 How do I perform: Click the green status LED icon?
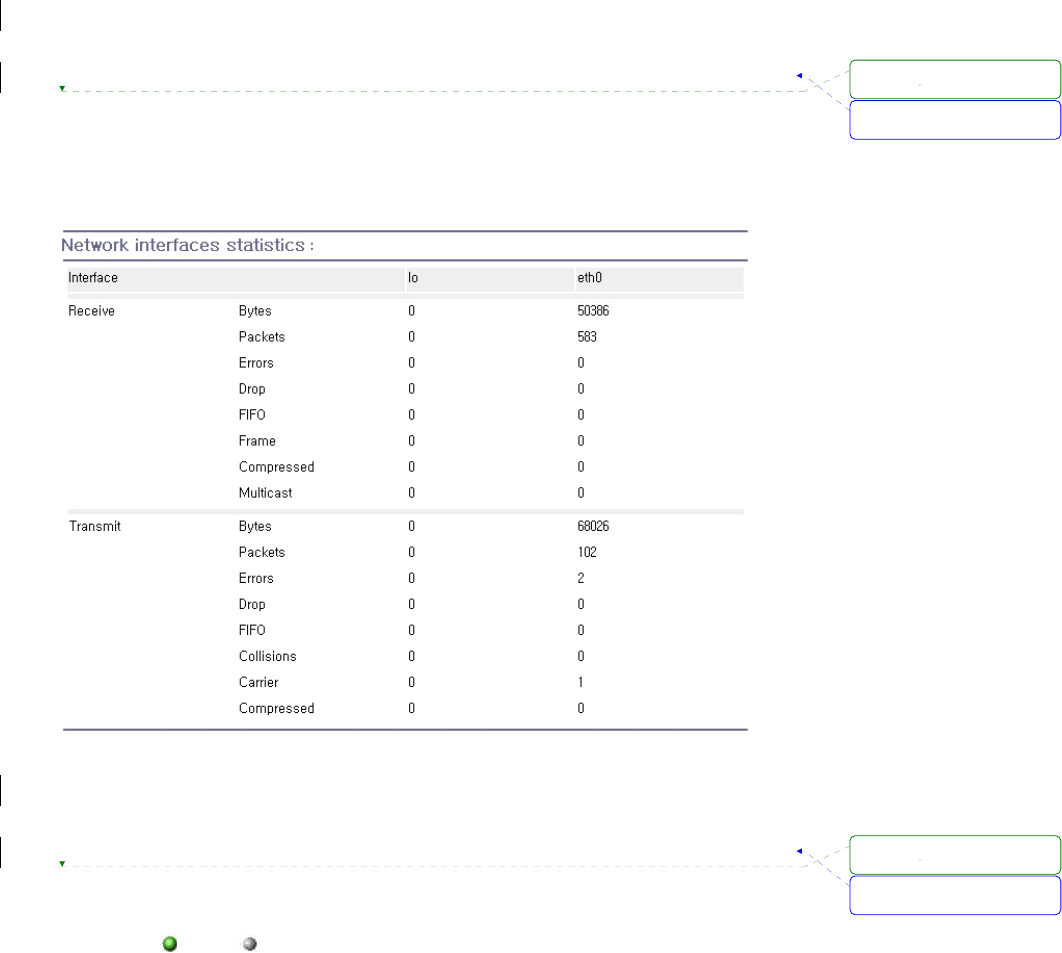point(170,944)
